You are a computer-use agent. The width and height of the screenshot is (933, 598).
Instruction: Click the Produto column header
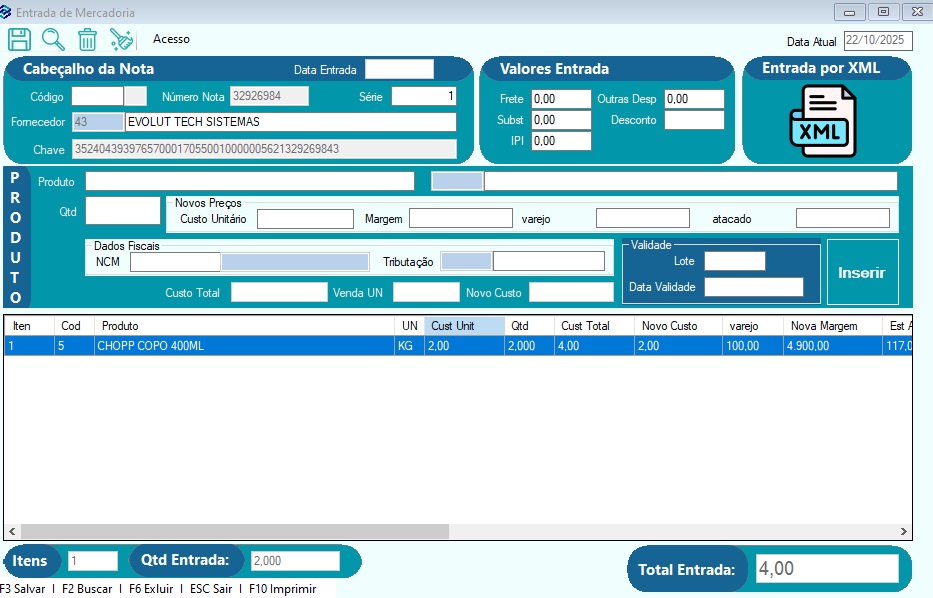[x=245, y=326]
